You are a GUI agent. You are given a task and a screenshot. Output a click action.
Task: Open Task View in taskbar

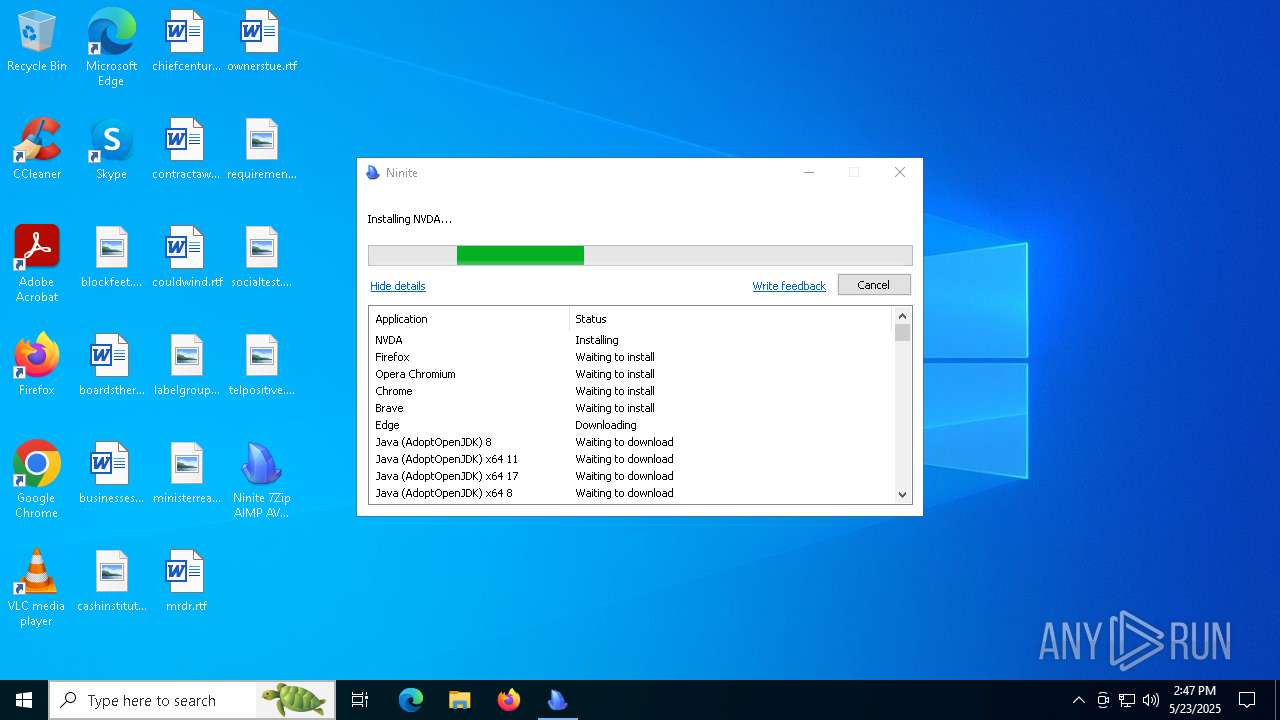point(360,700)
